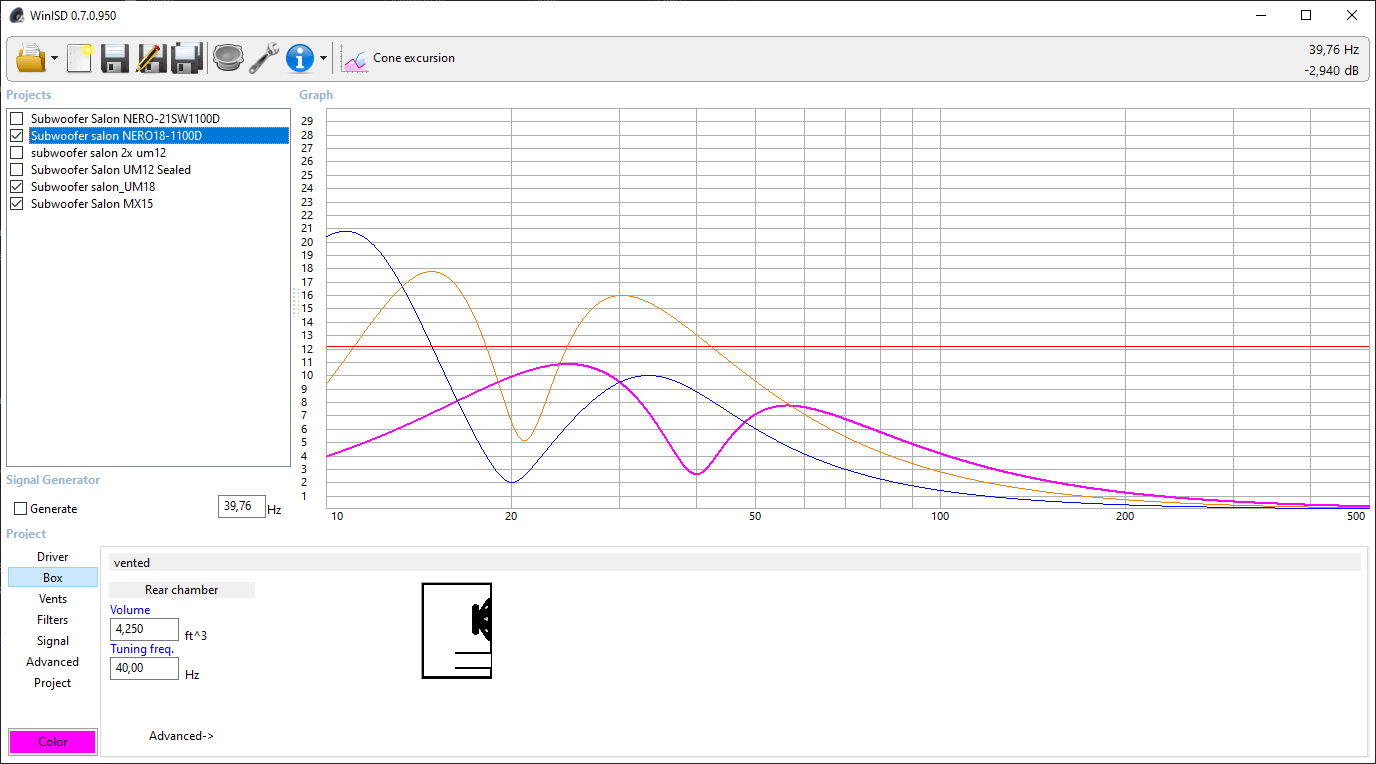This screenshot has height=764, width=1376.
Task: Click the 39,76 Hz cursor readout
Action: pos(1334,49)
